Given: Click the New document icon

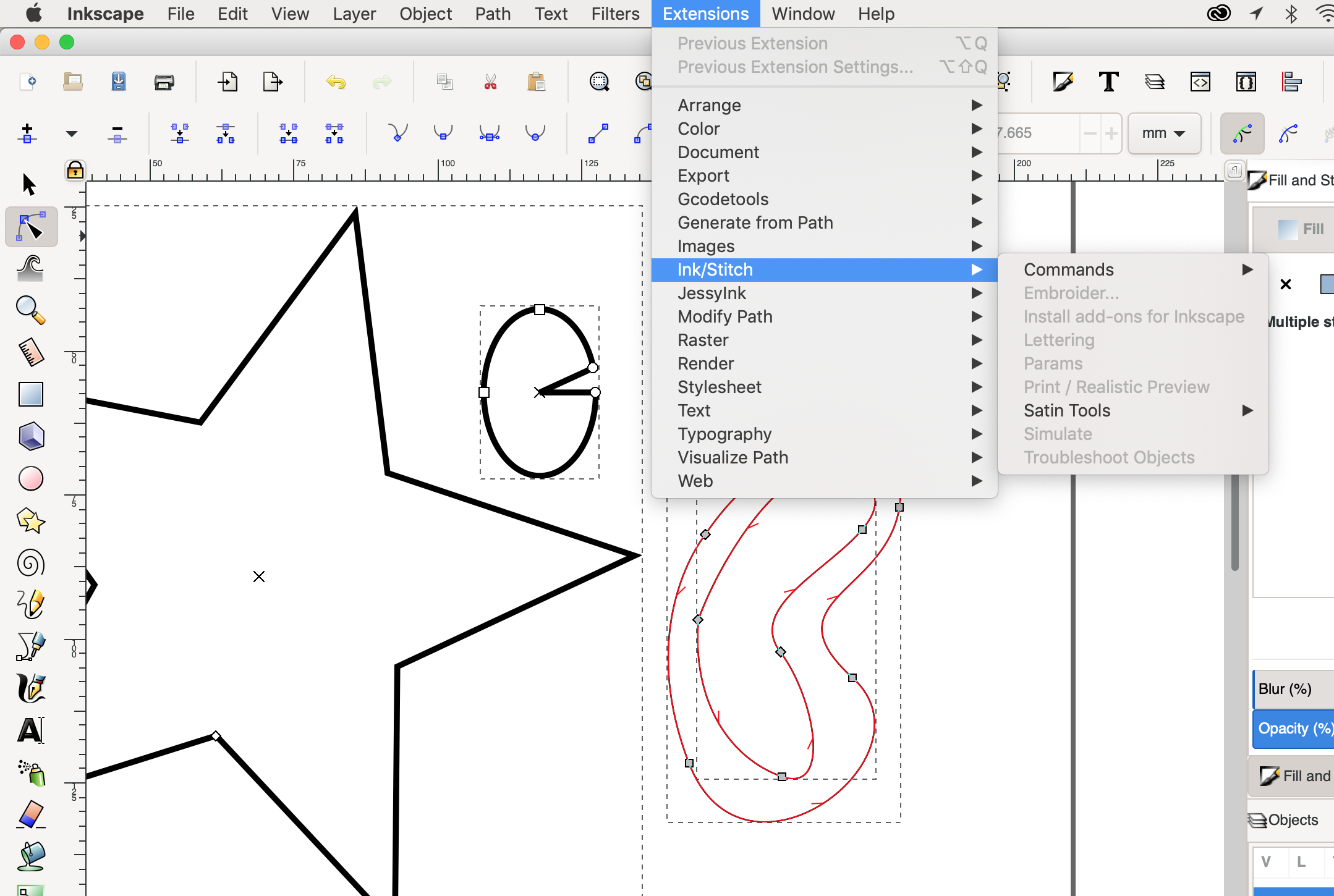Looking at the screenshot, I should (28, 82).
